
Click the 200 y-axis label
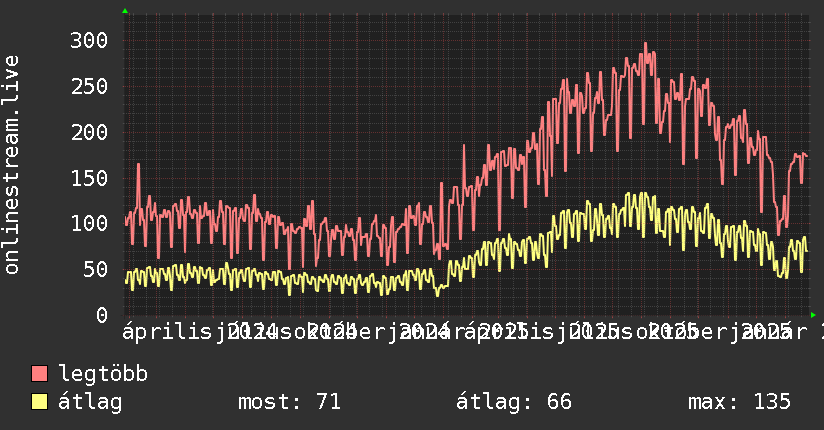tap(89, 132)
